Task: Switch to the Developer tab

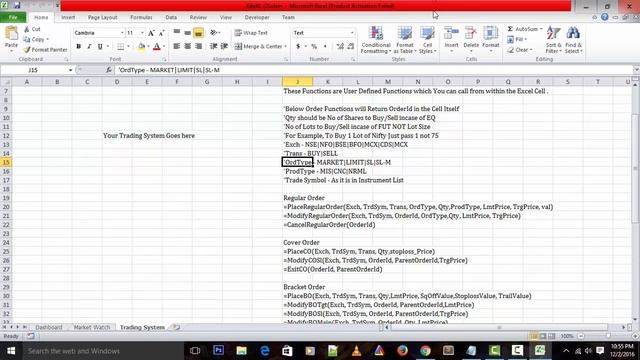Action: point(257,18)
